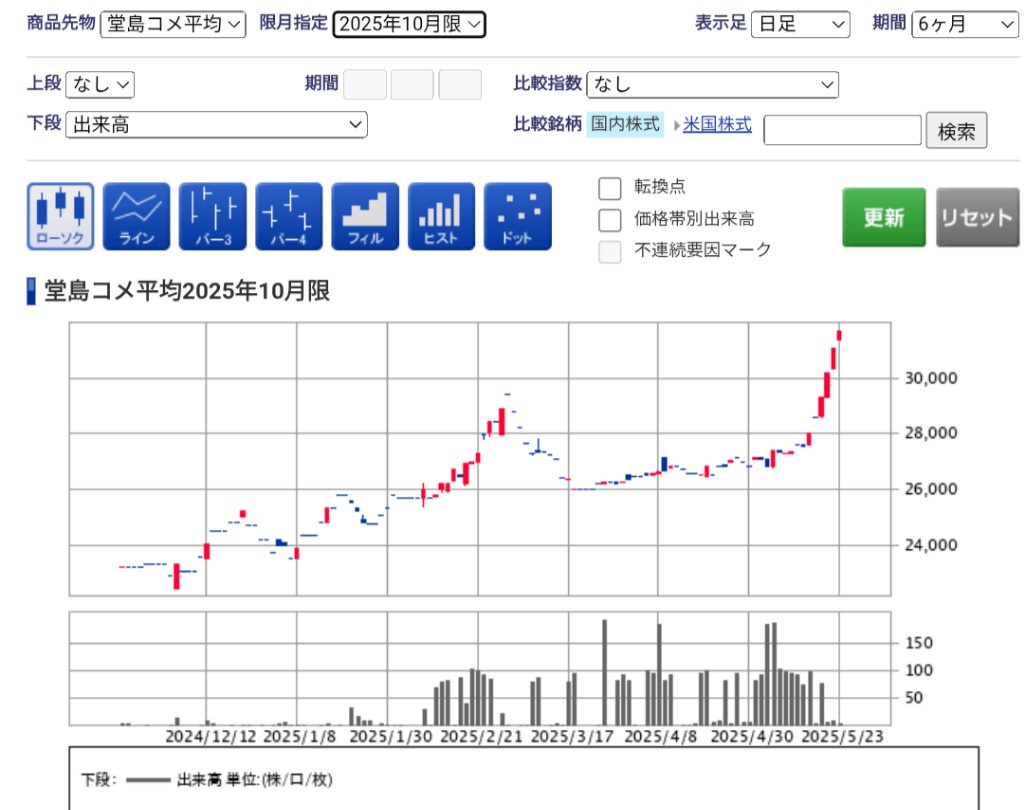
Task: Open the 表示足 日足 dropdown
Action: (801, 24)
